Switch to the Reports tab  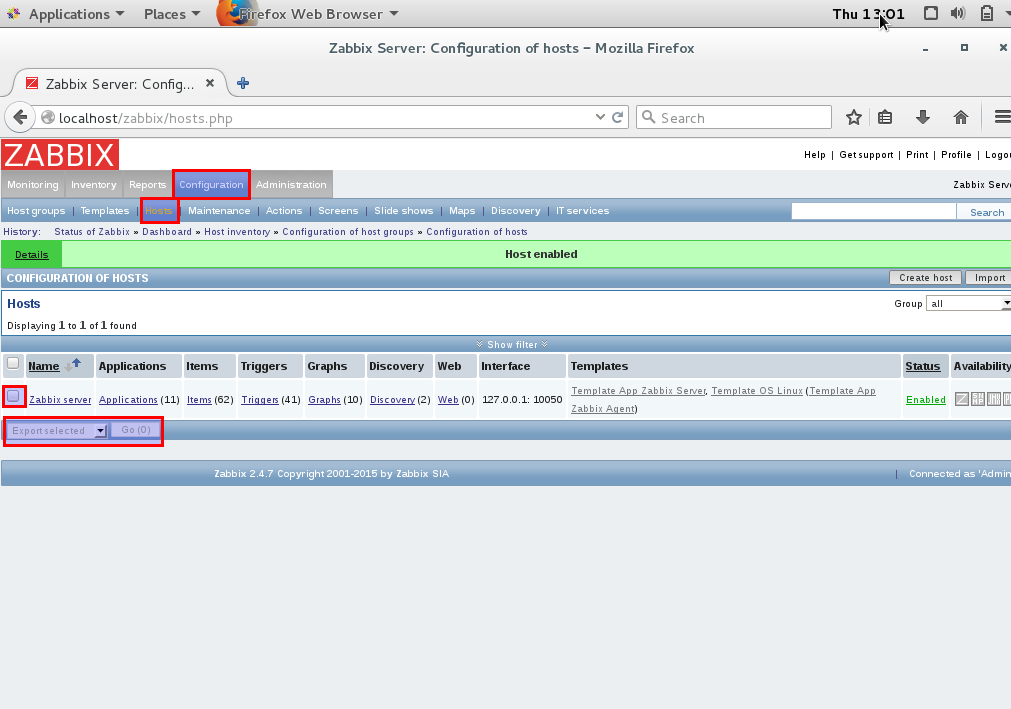coord(147,184)
